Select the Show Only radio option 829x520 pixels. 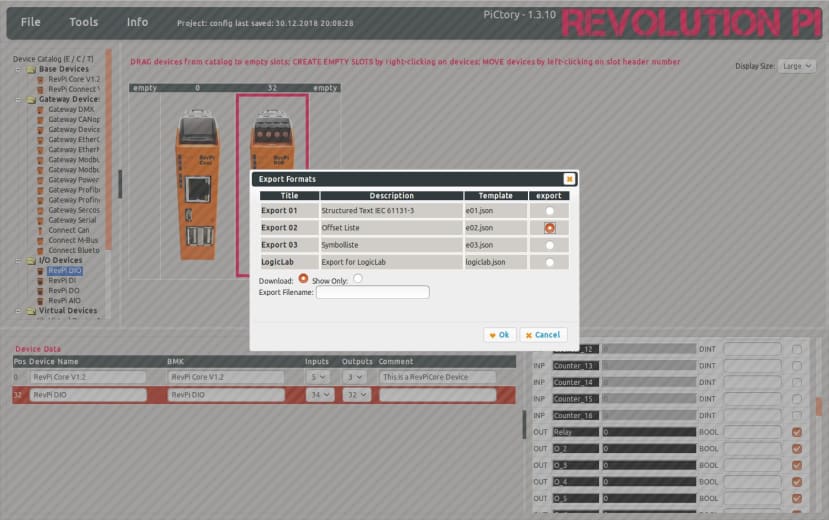[358, 278]
